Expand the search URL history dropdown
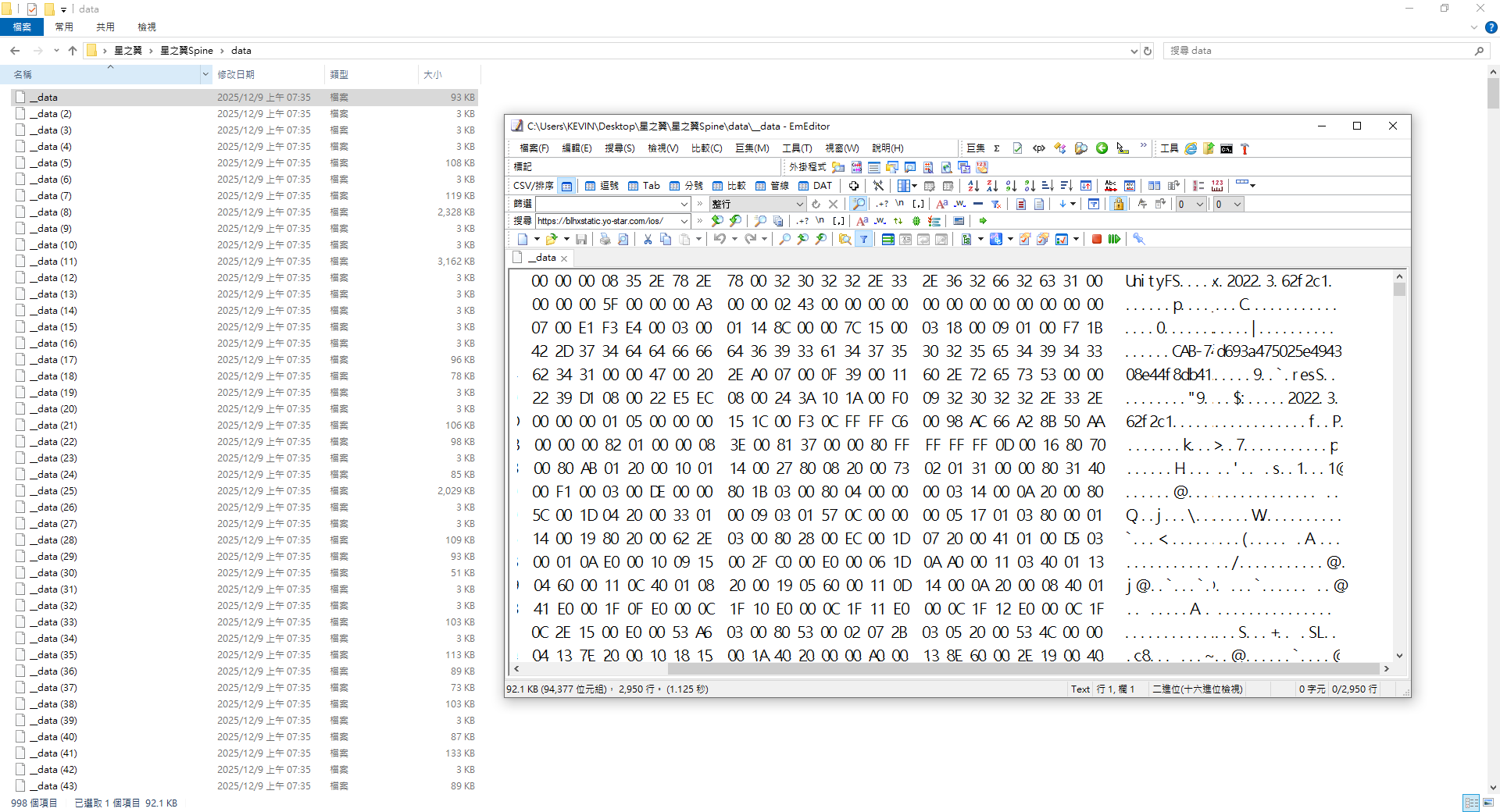This screenshot has width=1500, height=812. coord(684,221)
